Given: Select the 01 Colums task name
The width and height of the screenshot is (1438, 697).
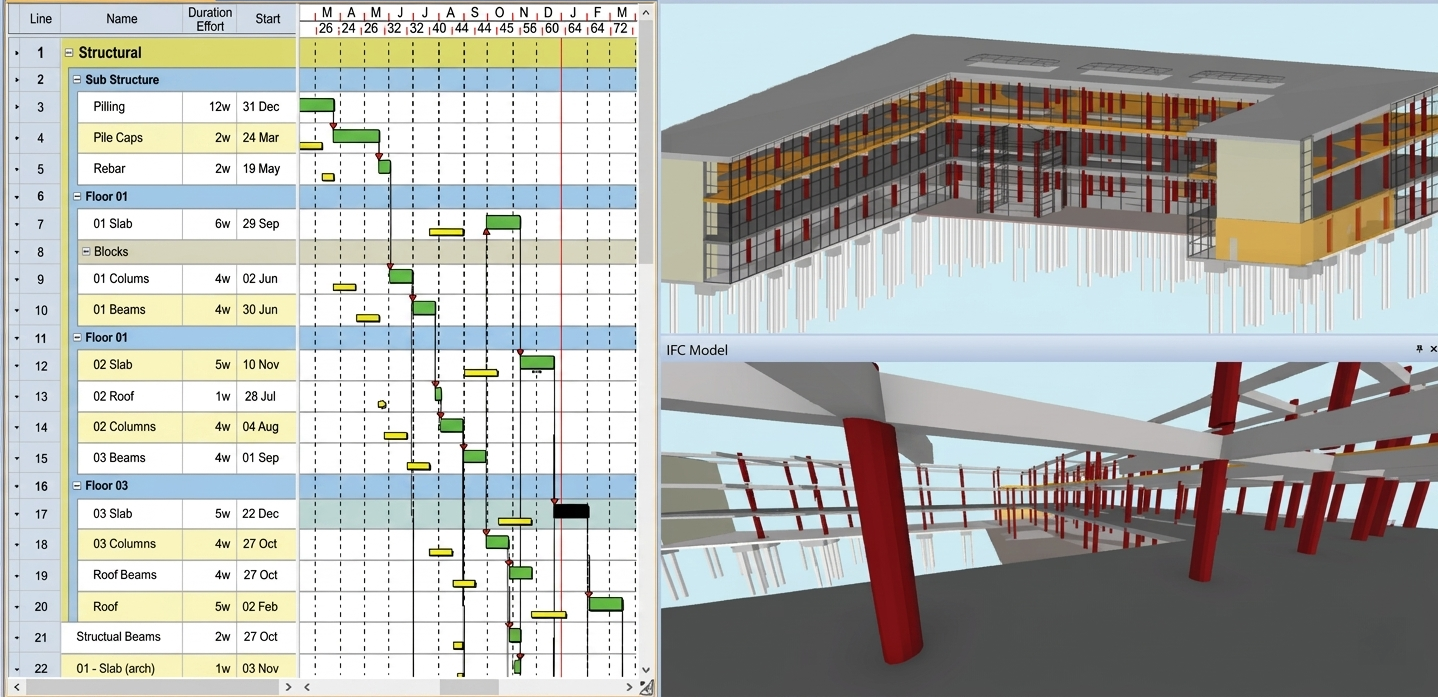Looking at the screenshot, I should (121, 279).
